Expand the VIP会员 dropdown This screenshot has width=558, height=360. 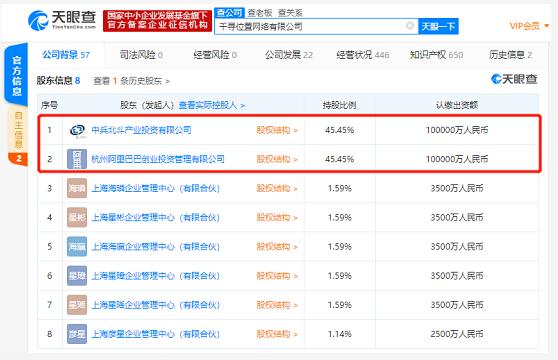point(529,26)
